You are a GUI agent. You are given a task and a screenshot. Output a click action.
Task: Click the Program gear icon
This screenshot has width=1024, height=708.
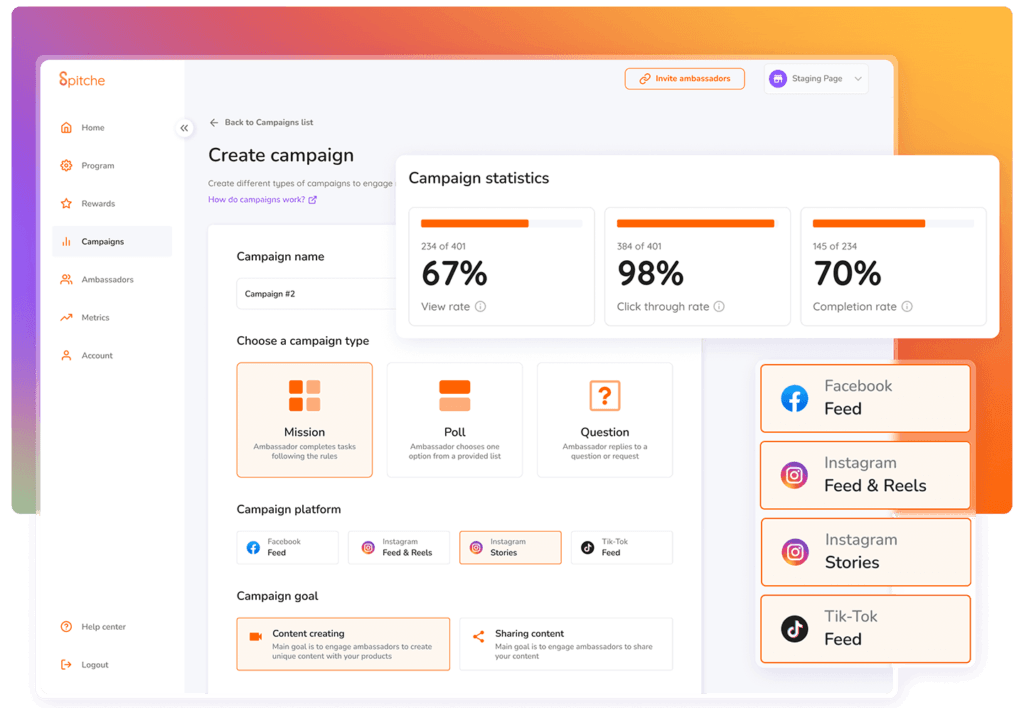(66, 166)
